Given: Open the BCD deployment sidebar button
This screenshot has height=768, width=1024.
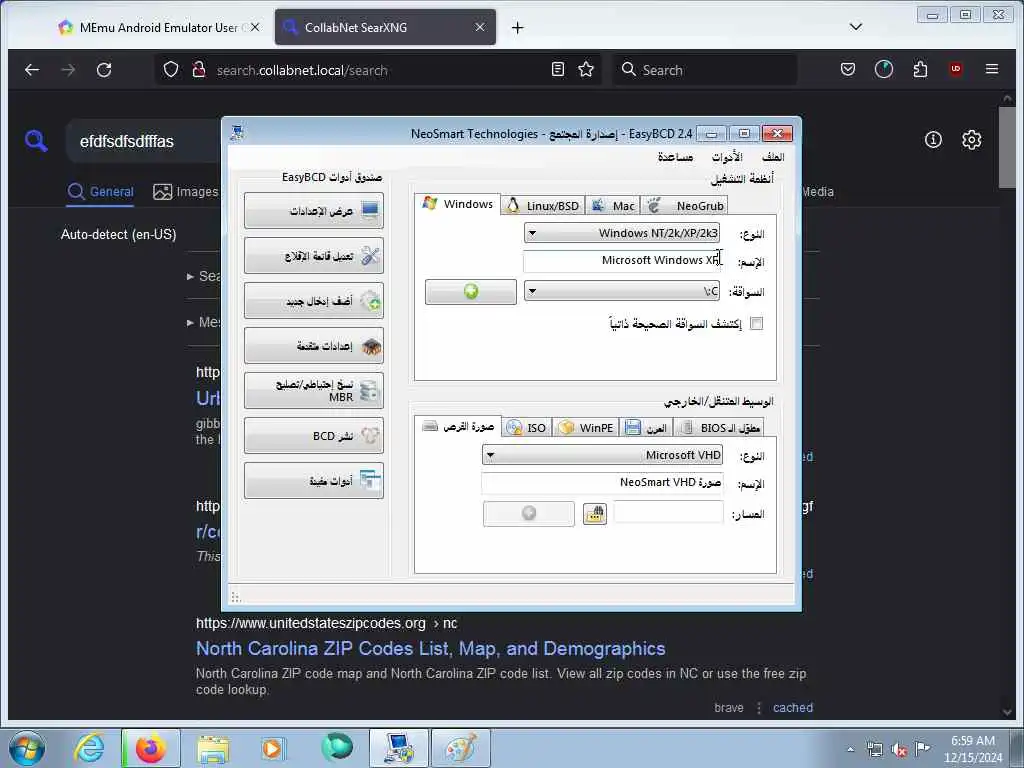Looking at the screenshot, I should tap(313, 436).
